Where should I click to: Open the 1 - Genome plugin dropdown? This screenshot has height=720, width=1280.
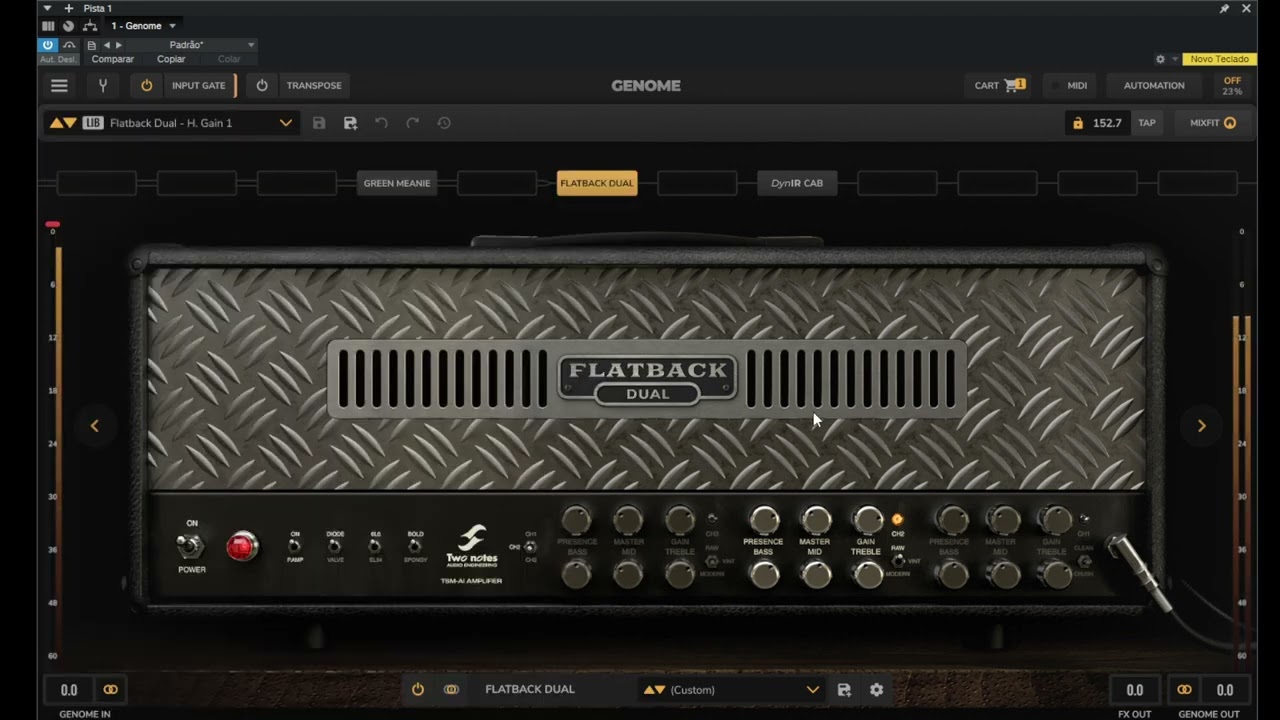[143, 26]
